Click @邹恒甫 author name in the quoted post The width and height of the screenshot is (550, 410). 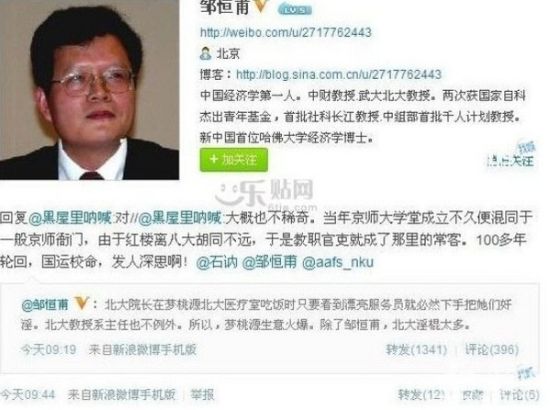pyautogui.click(x=45, y=304)
